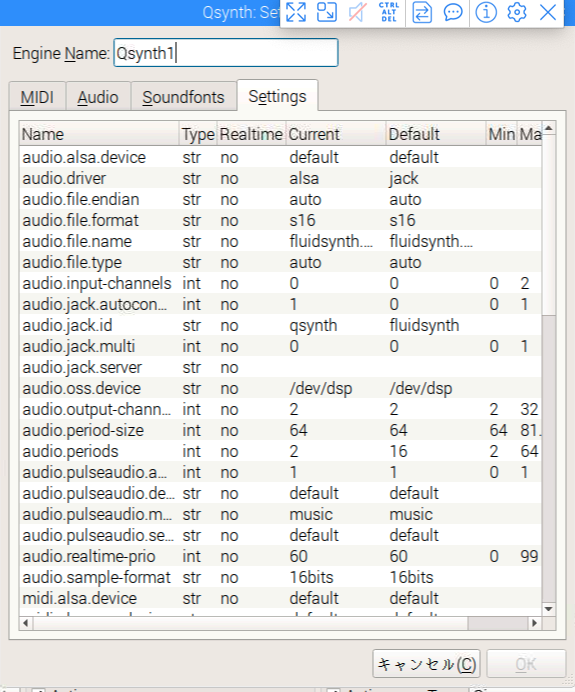Click the 'qsynth' current value
This screenshot has height=692, width=575.
(313, 326)
